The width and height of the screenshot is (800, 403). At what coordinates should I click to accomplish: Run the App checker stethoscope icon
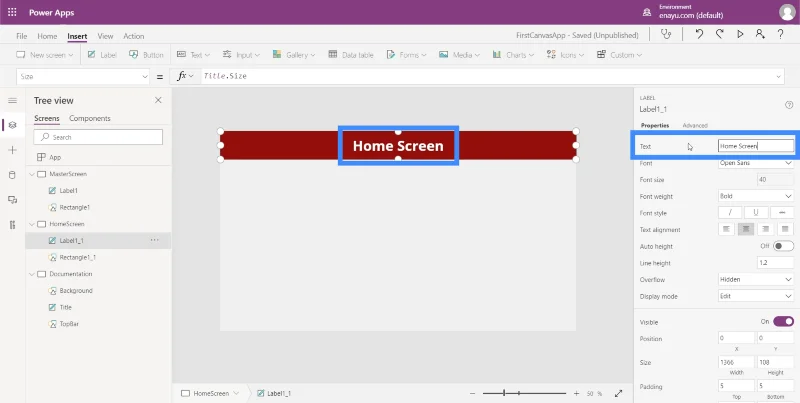click(665, 35)
